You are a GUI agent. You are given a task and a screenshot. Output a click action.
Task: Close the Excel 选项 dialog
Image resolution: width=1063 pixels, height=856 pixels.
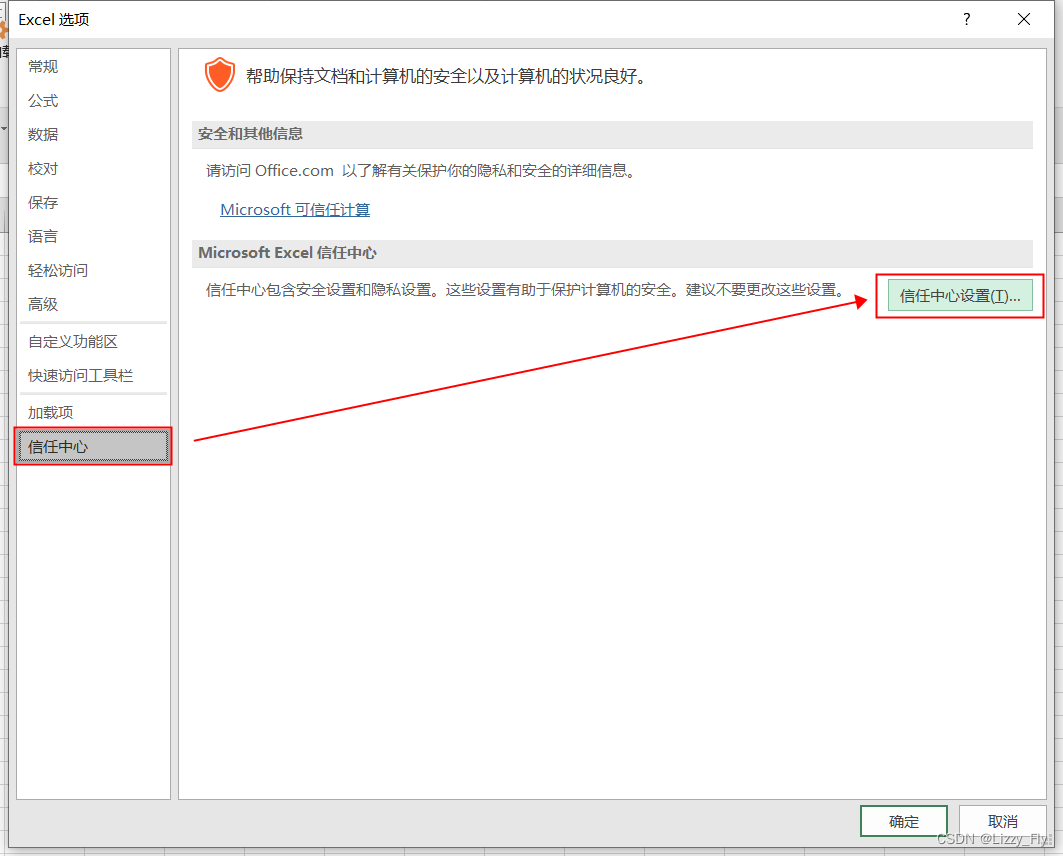(1024, 19)
